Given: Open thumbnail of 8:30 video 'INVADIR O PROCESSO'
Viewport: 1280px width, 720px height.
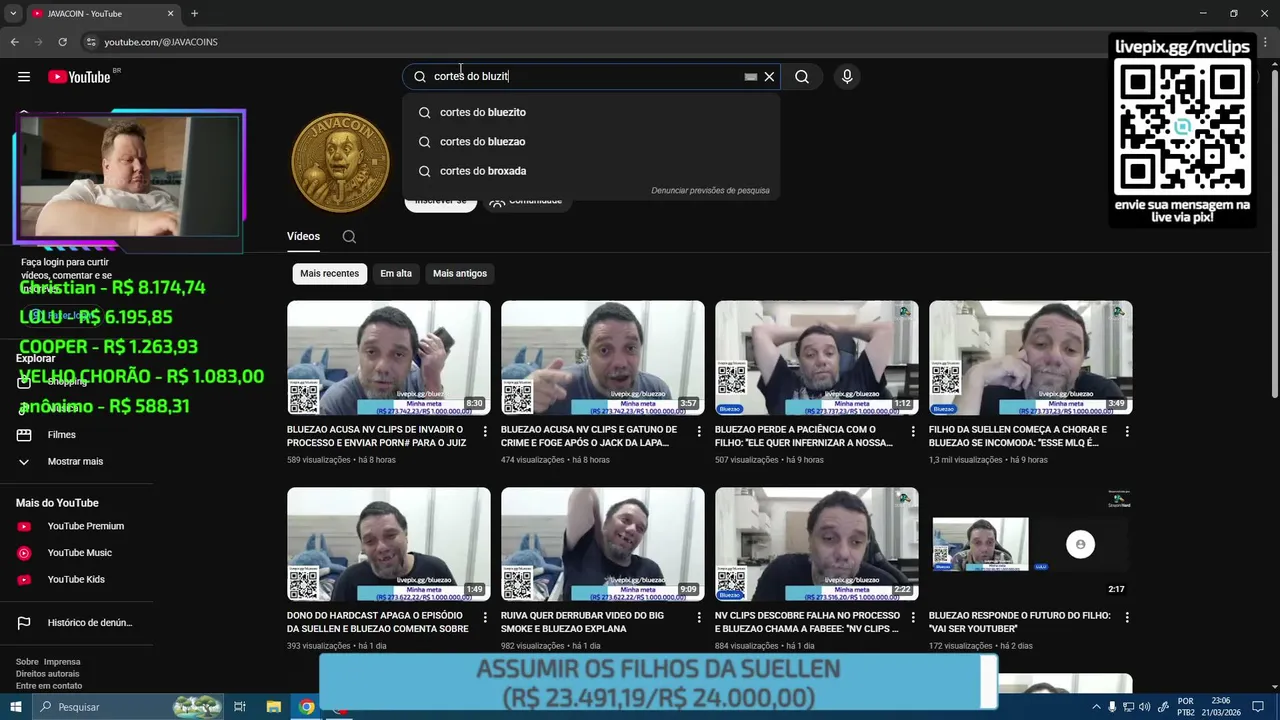Looking at the screenshot, I should click(x=389, y=358).
